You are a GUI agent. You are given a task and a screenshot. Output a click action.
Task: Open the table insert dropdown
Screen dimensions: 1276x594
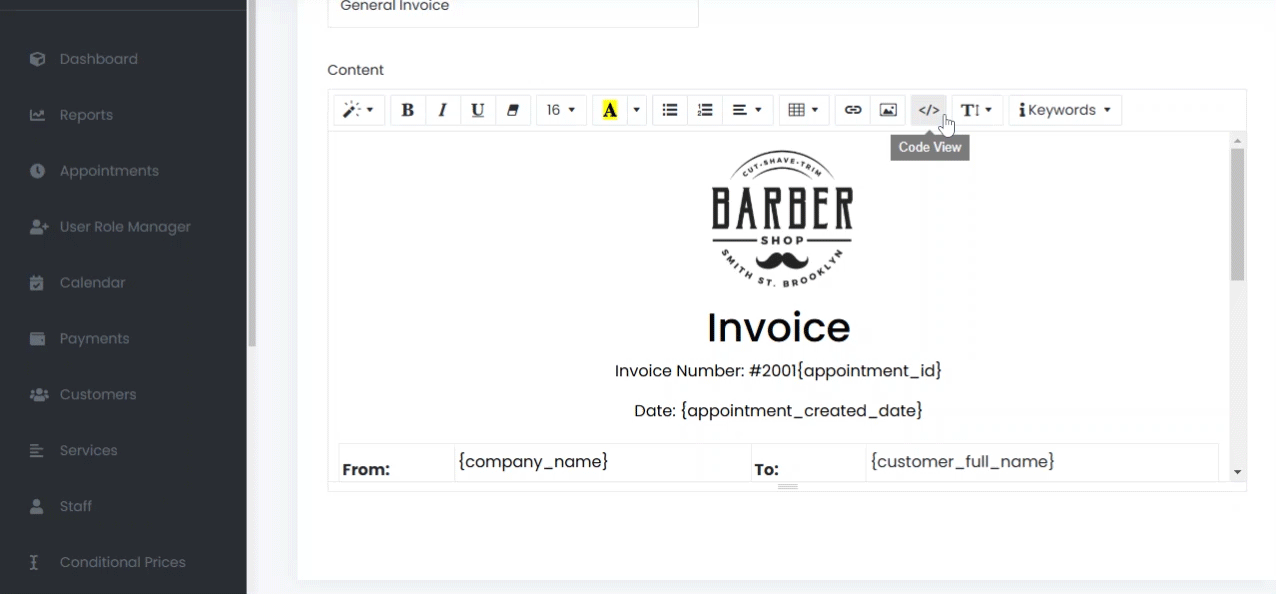(x=803, y=110)
